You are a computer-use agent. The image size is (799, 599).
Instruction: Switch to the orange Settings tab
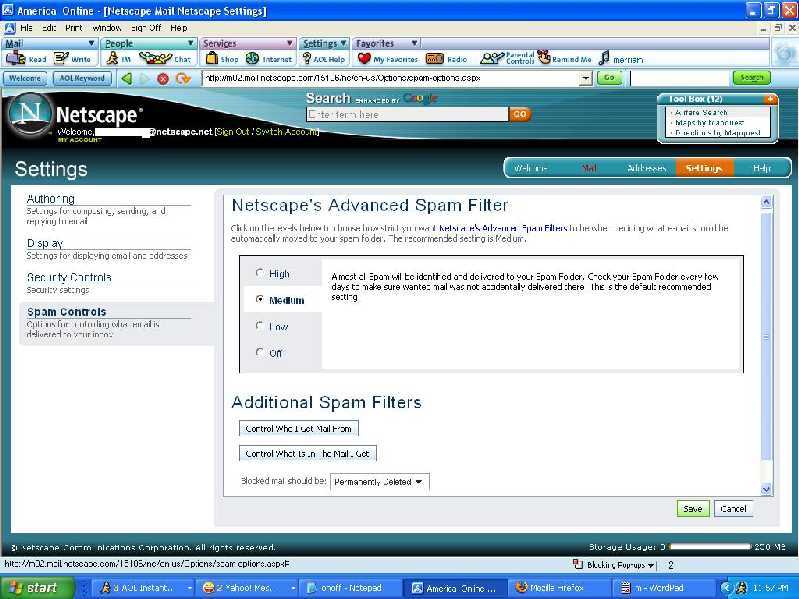704,168
